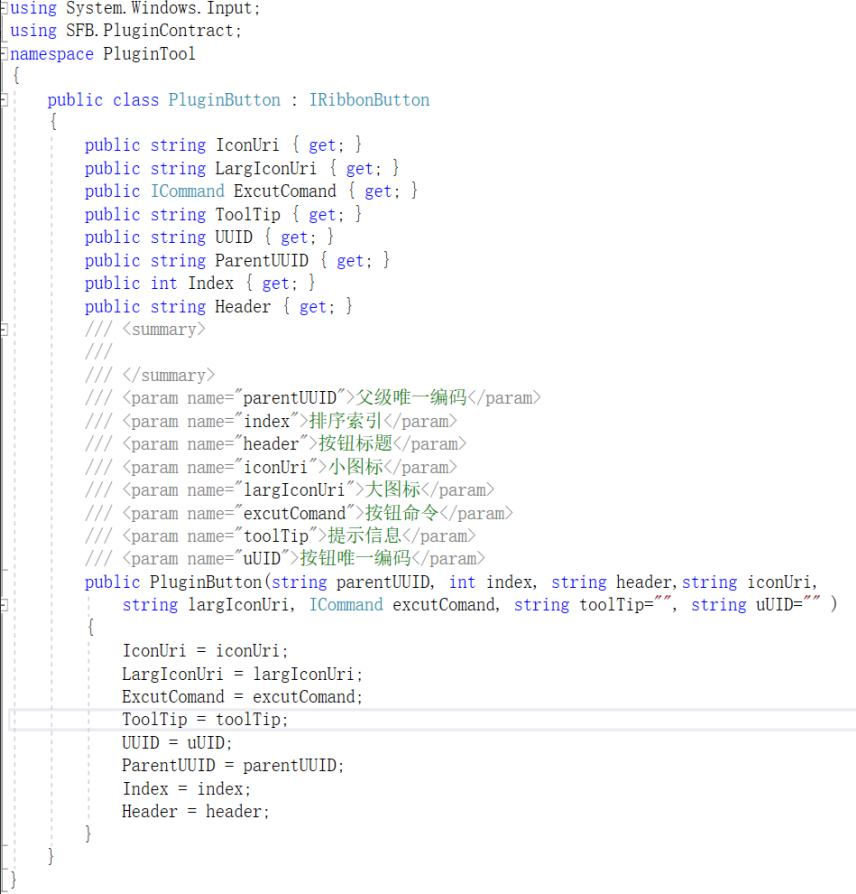Click the ToolTip property name
This screenshot has width=856, height=894.
pyautogui.click(x=248, y=215)
